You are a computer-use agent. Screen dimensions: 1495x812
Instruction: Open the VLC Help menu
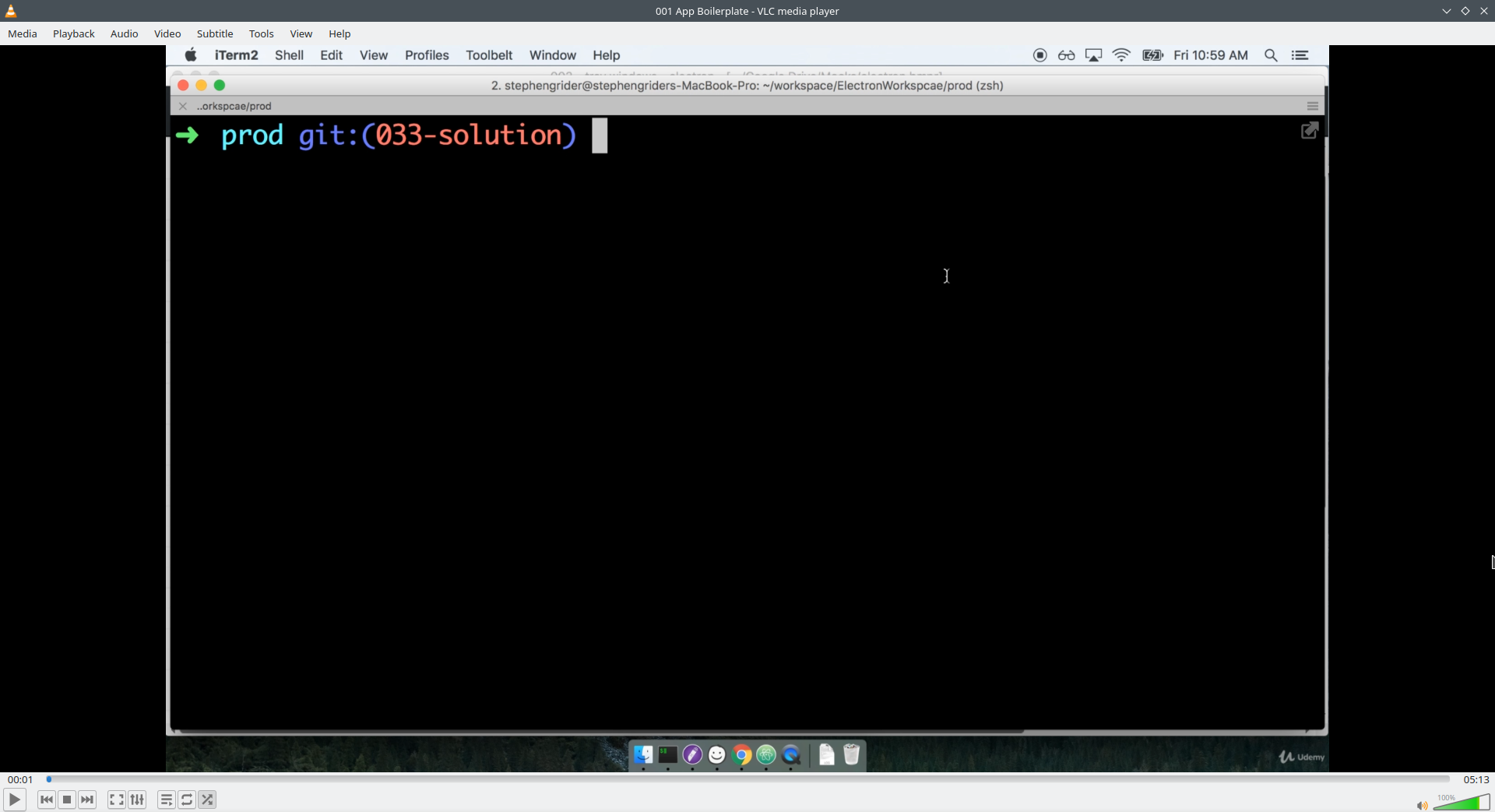(339, 33)
